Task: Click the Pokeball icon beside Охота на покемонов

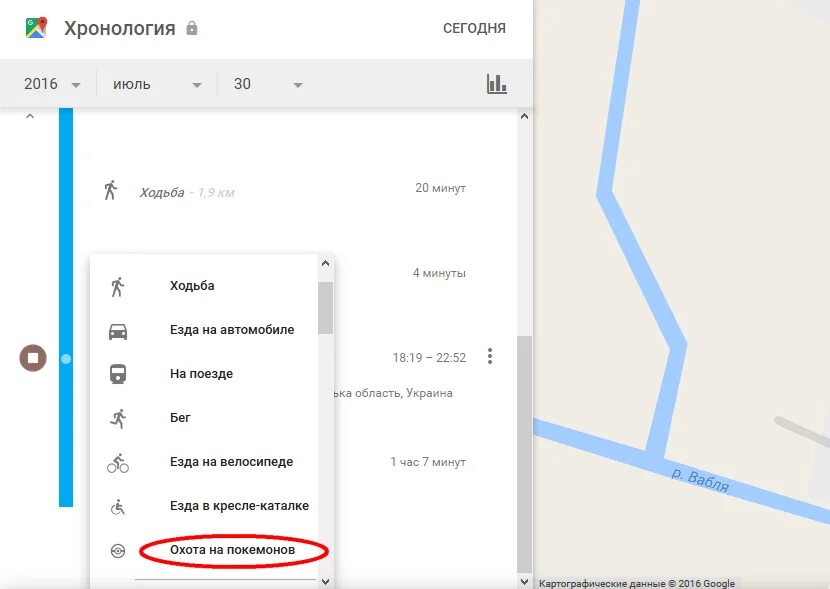Action: pos(119,549)
